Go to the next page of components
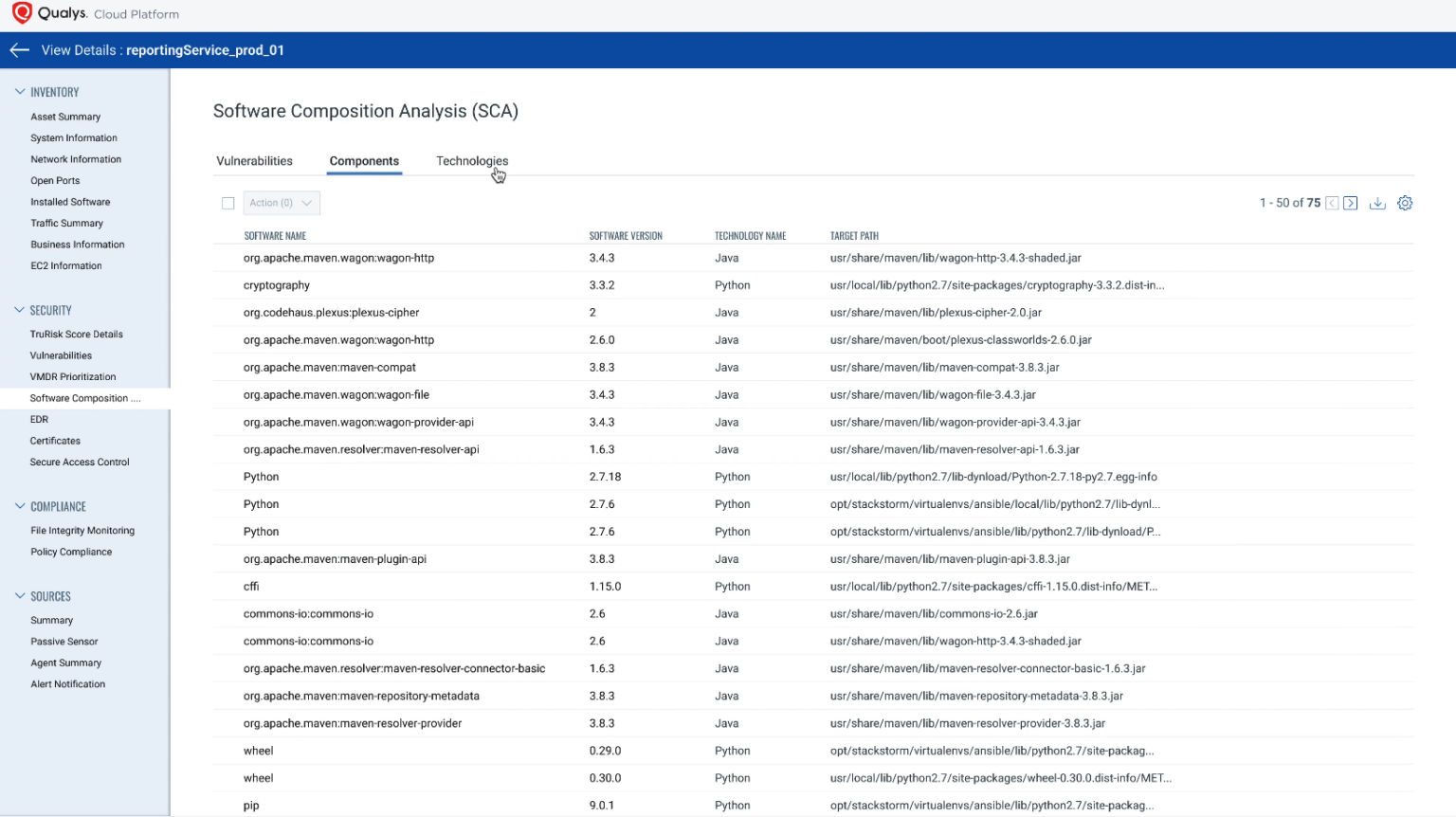The width and height of the screenshot is (1456, 817). (1350, 202)
